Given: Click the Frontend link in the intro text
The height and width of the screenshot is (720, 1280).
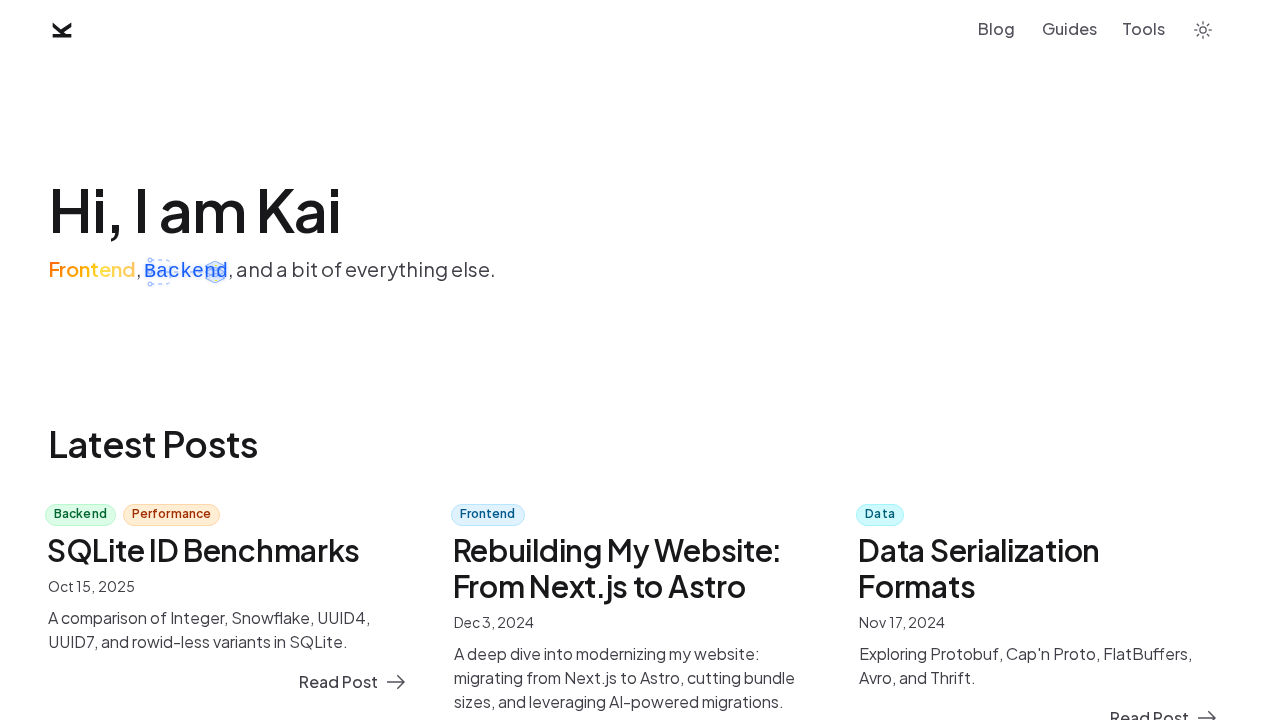Looking at the screenshot, I should (91, 268).
